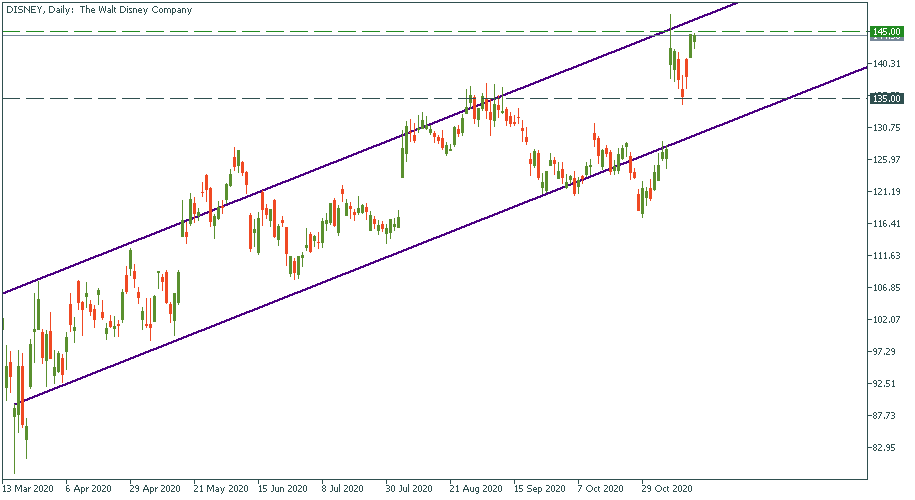915x500 pixels.
Task: Click the 145.00 price level label
Action: click(886, 32)
